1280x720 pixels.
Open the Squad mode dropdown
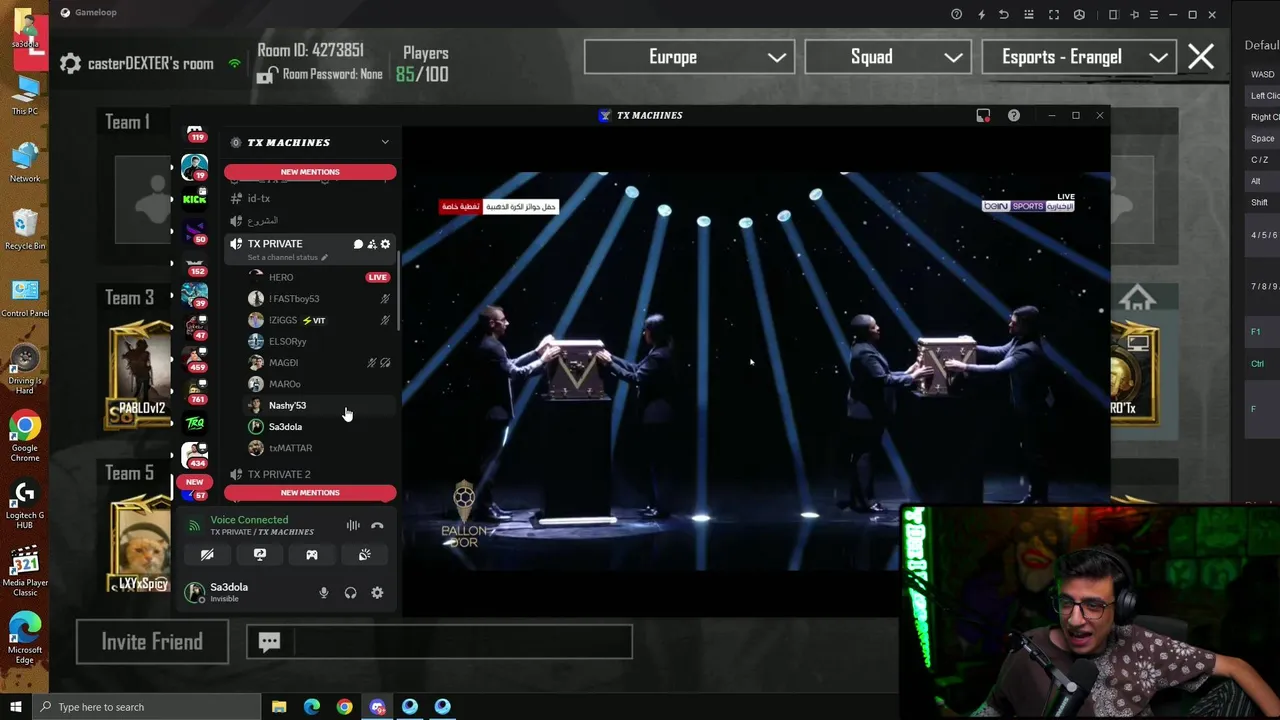[x=887, y=57]
